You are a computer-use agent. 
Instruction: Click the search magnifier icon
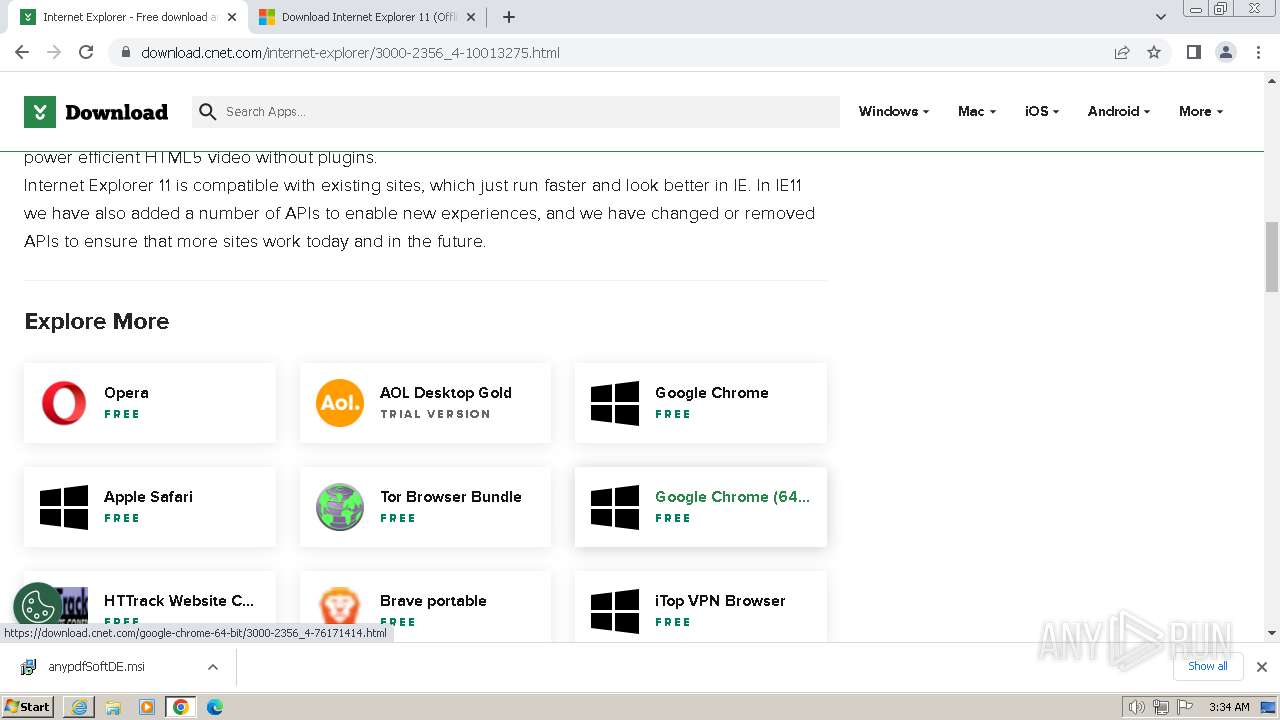click(208, 112)
